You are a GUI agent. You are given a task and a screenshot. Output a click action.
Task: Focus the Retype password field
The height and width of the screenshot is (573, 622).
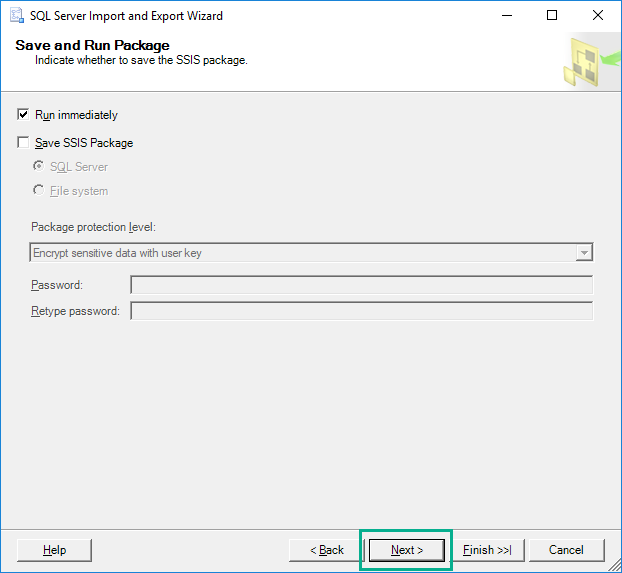tap(361, 311)
